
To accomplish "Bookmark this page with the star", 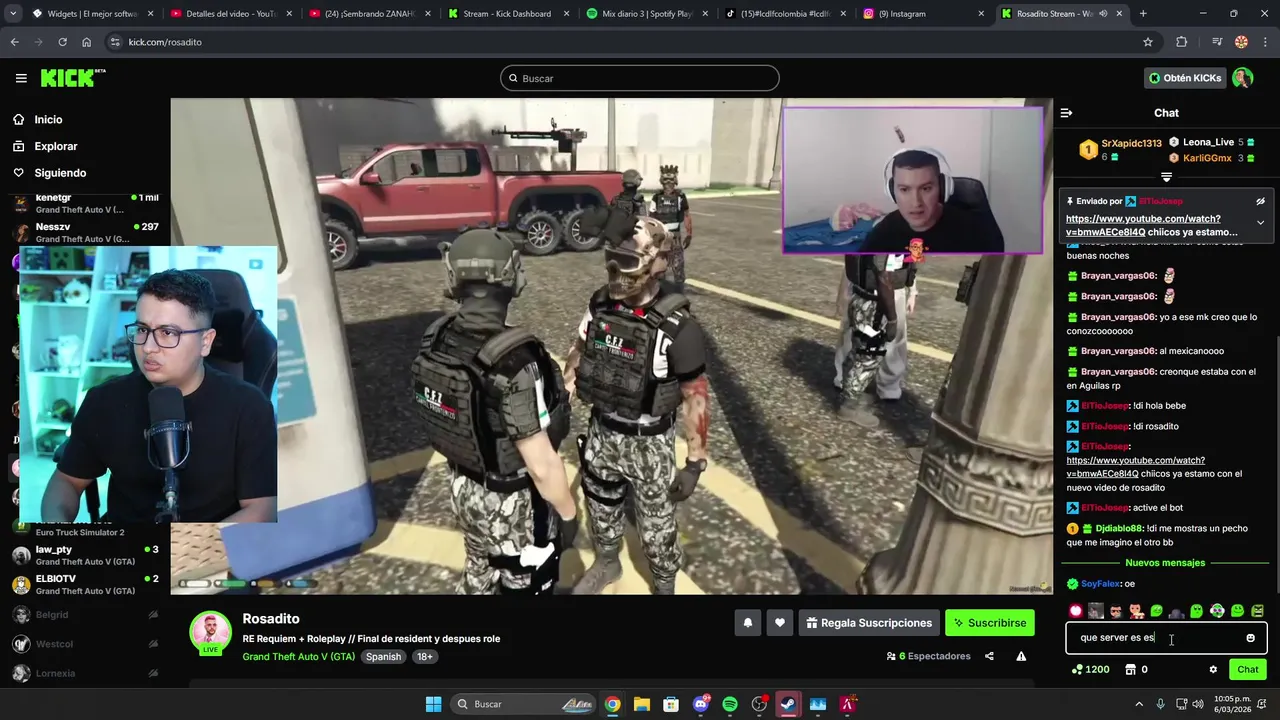I will (x=1148, y=42).
